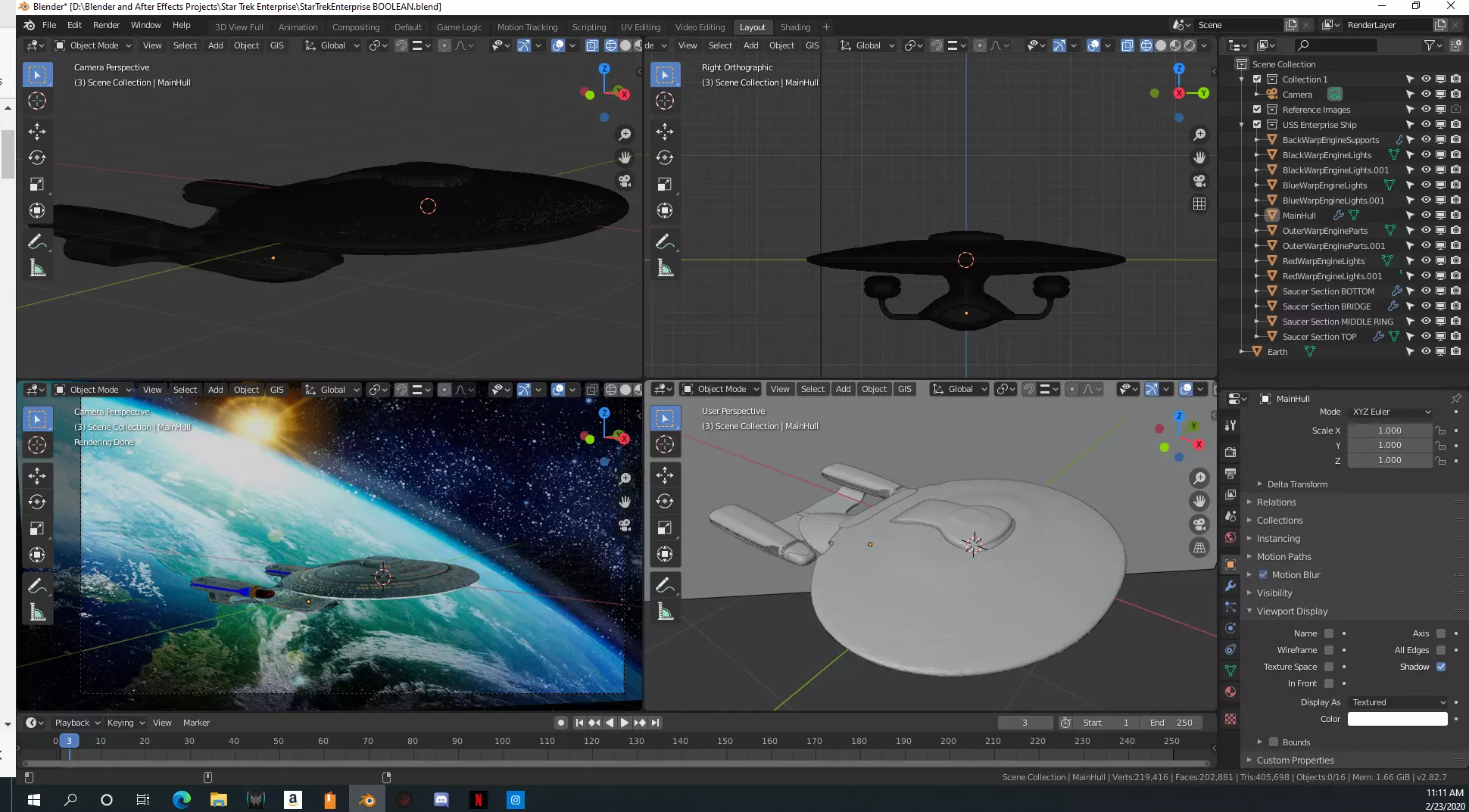Open Active Tool settings tab in Properties
The image size is (1469, 812).
click(x=1230, y=425)
